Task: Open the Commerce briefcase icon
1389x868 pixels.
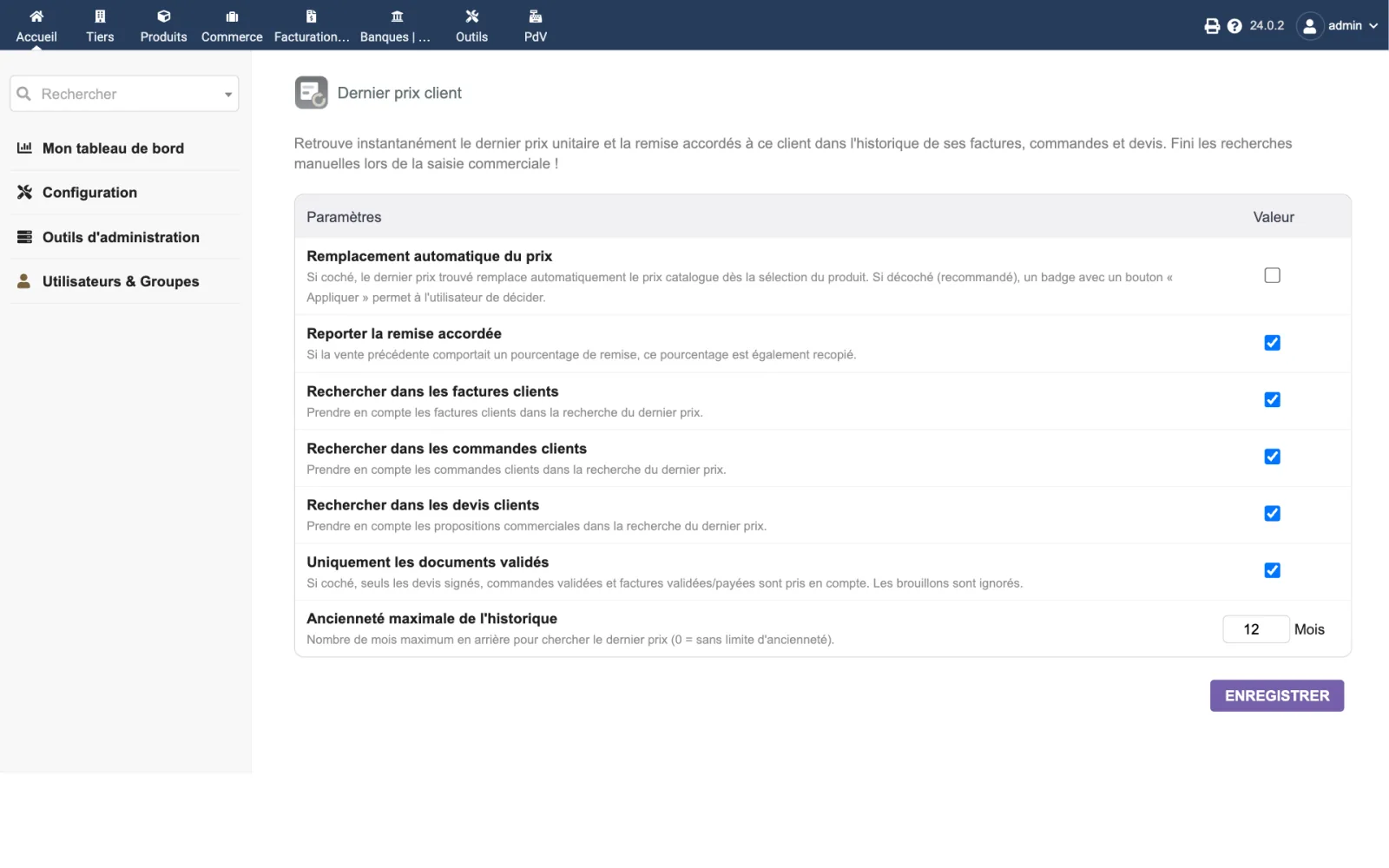Action: pos(232,16)
